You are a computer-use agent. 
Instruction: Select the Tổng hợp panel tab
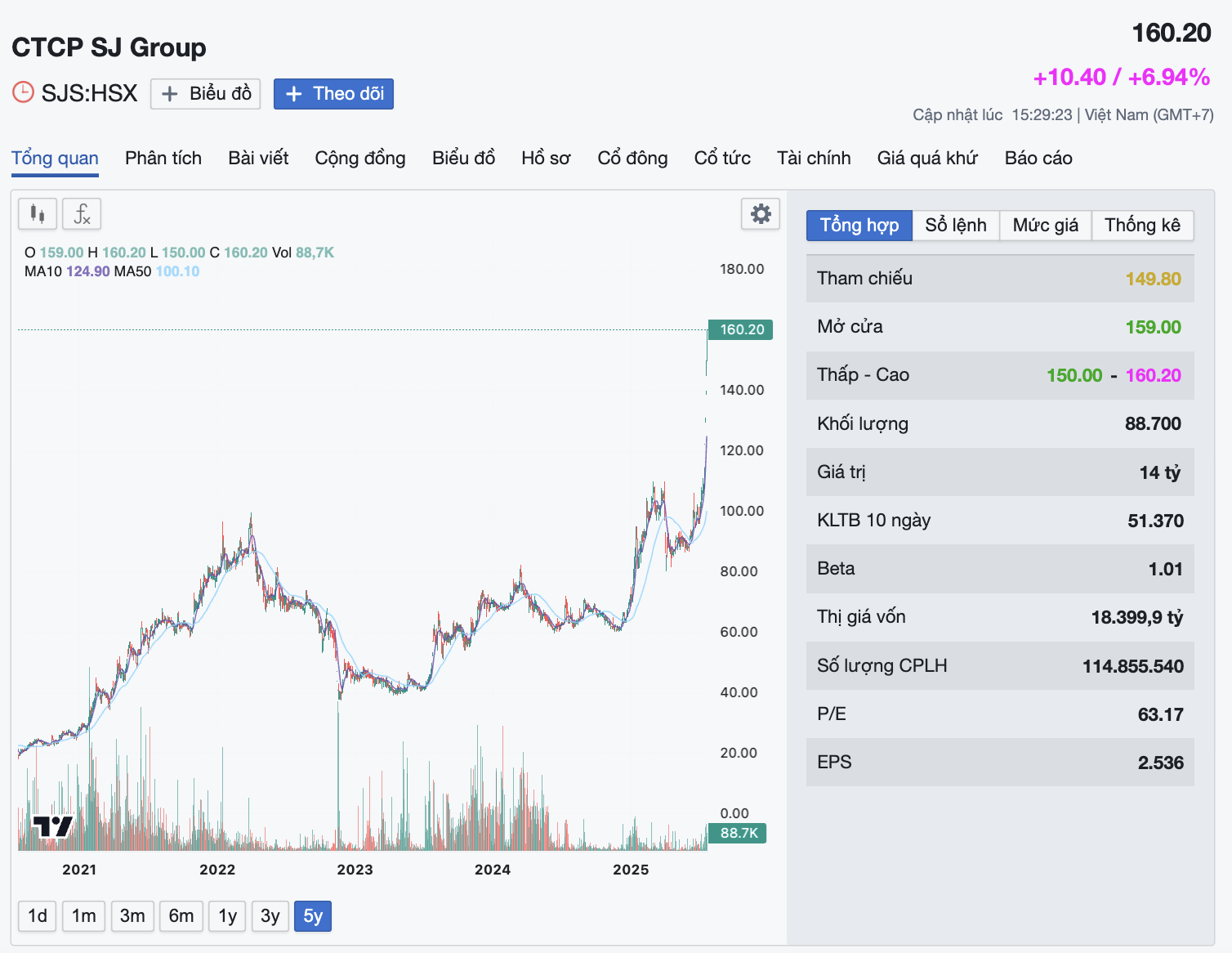pos(859,226)
